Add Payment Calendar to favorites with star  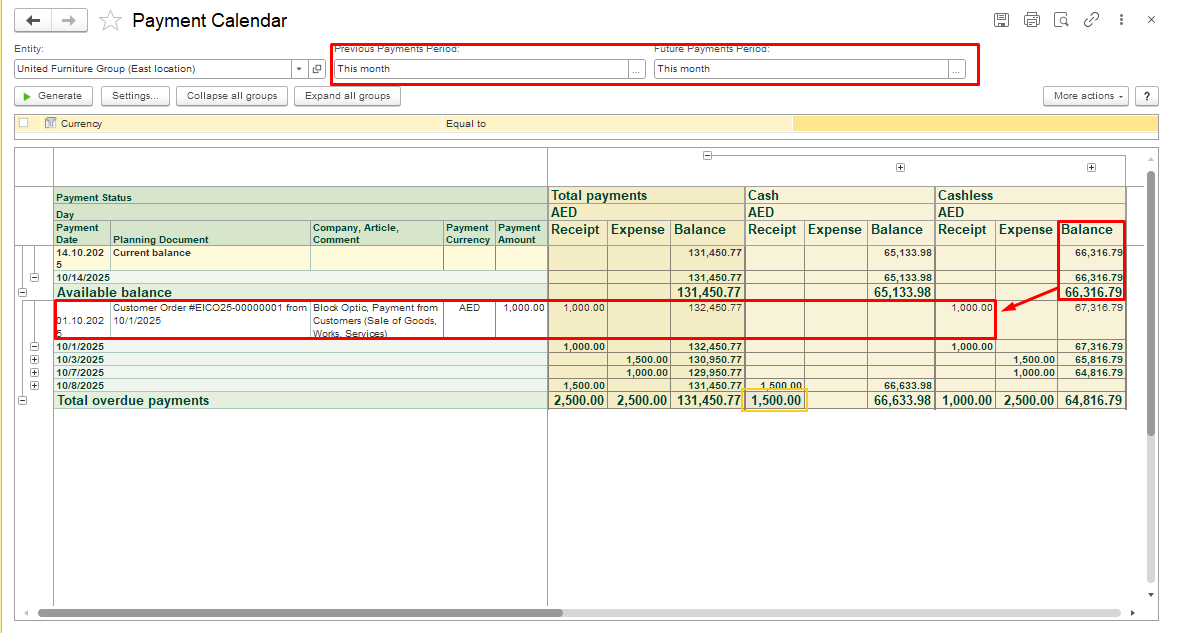[111, 20]
